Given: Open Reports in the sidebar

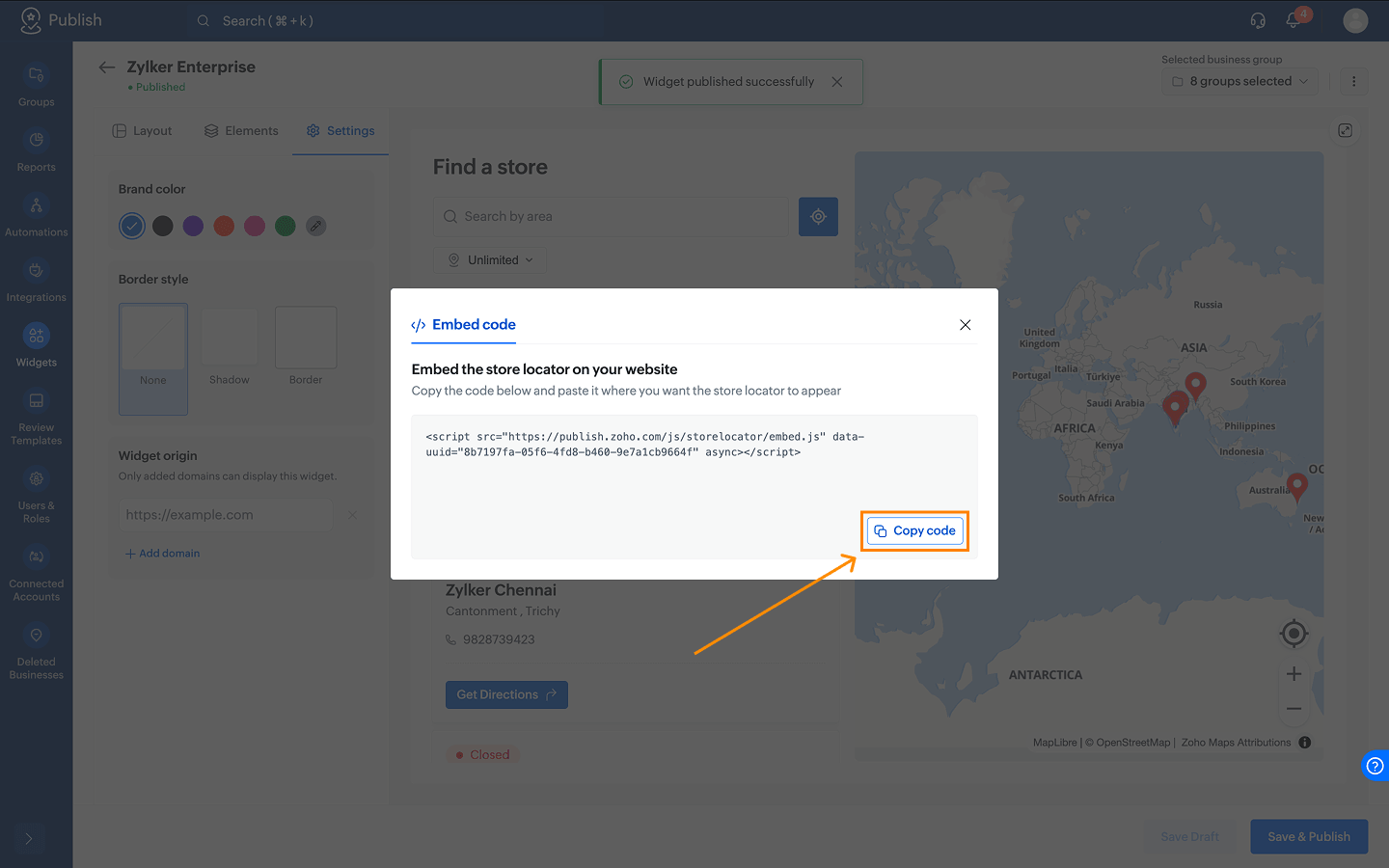Looking at the screenshot, I should (x=36, y=151).
